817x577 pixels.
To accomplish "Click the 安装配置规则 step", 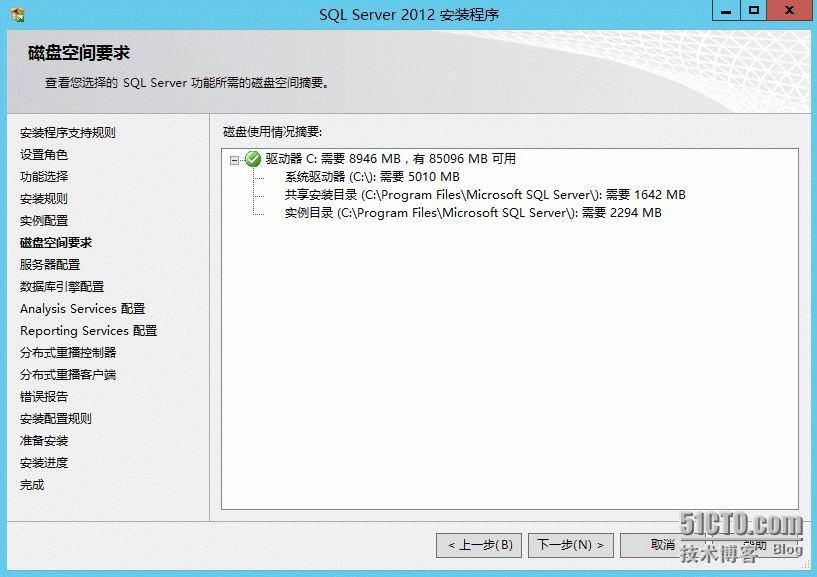I will click(x=56, y=419).
